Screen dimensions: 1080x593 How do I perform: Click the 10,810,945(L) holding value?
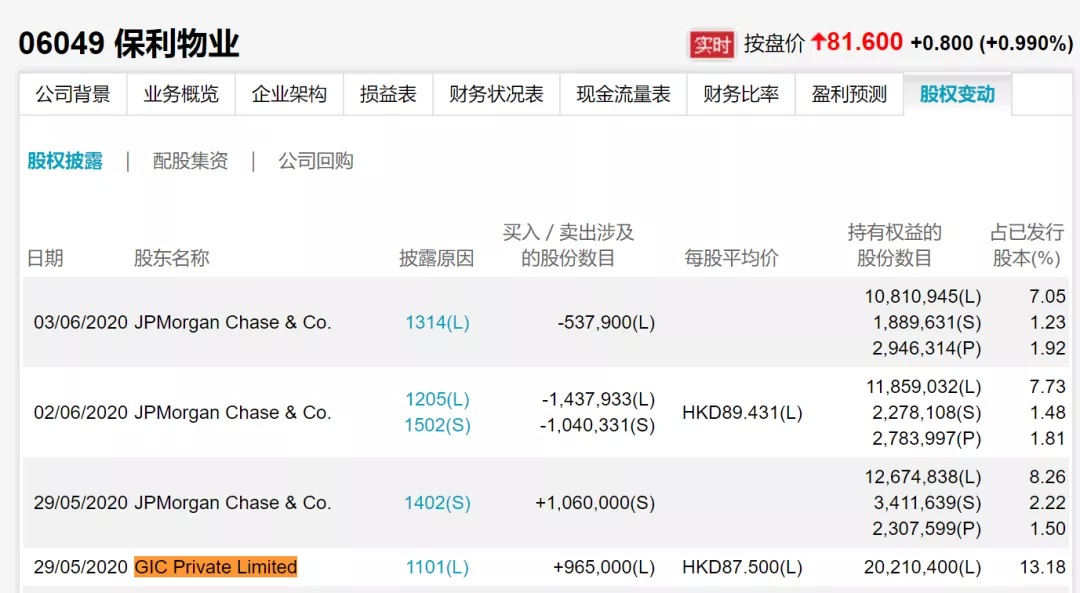(x=923, y=297)
